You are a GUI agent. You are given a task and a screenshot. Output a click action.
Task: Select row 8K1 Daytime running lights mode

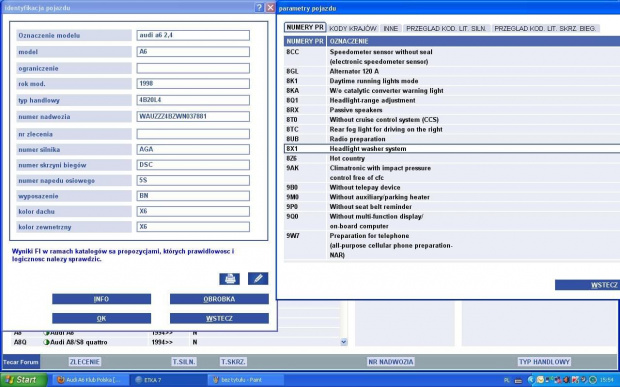point(452,81)
